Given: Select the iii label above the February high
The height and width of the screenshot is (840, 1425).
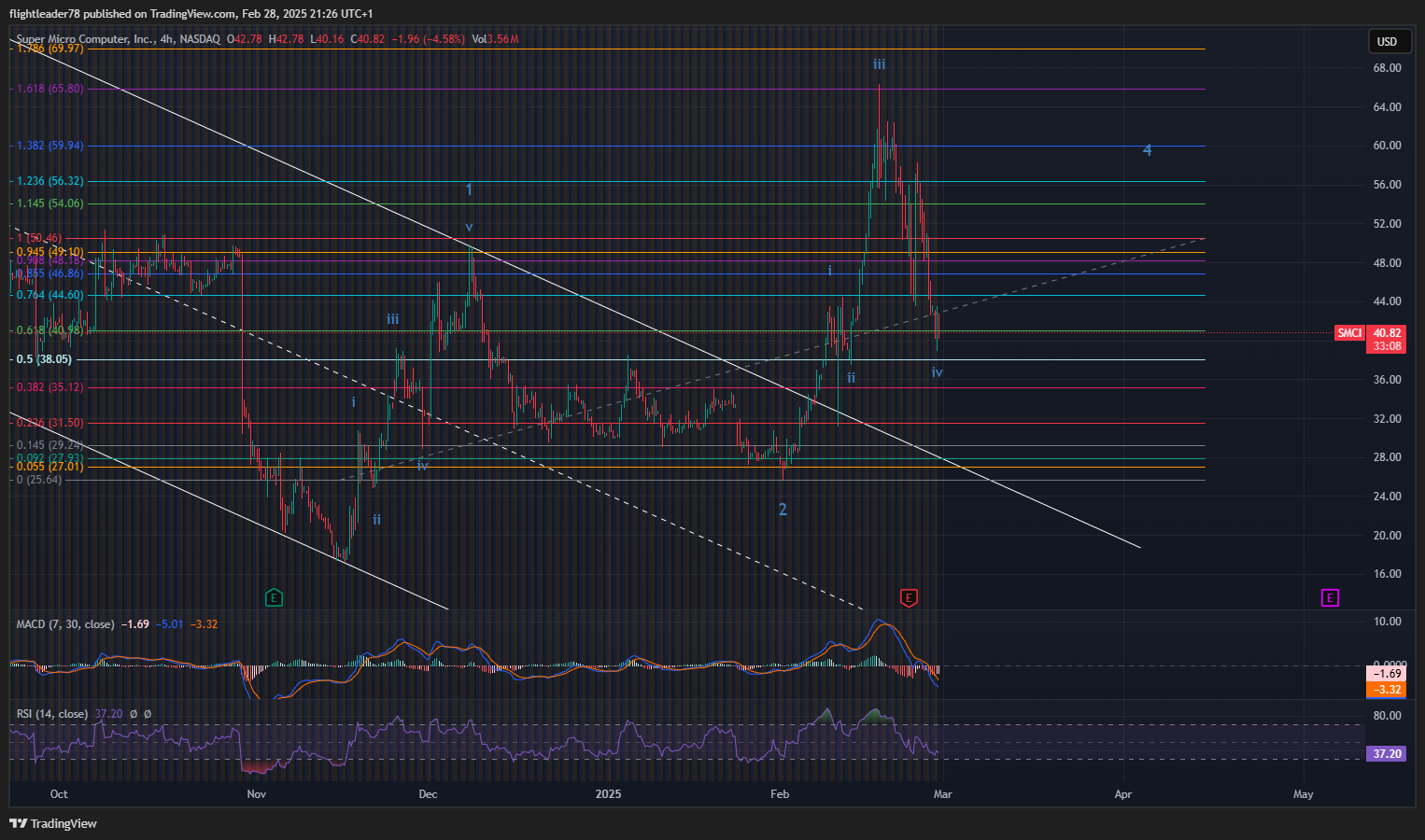Looking at the screenshot, I should click(x=880, y=64).
